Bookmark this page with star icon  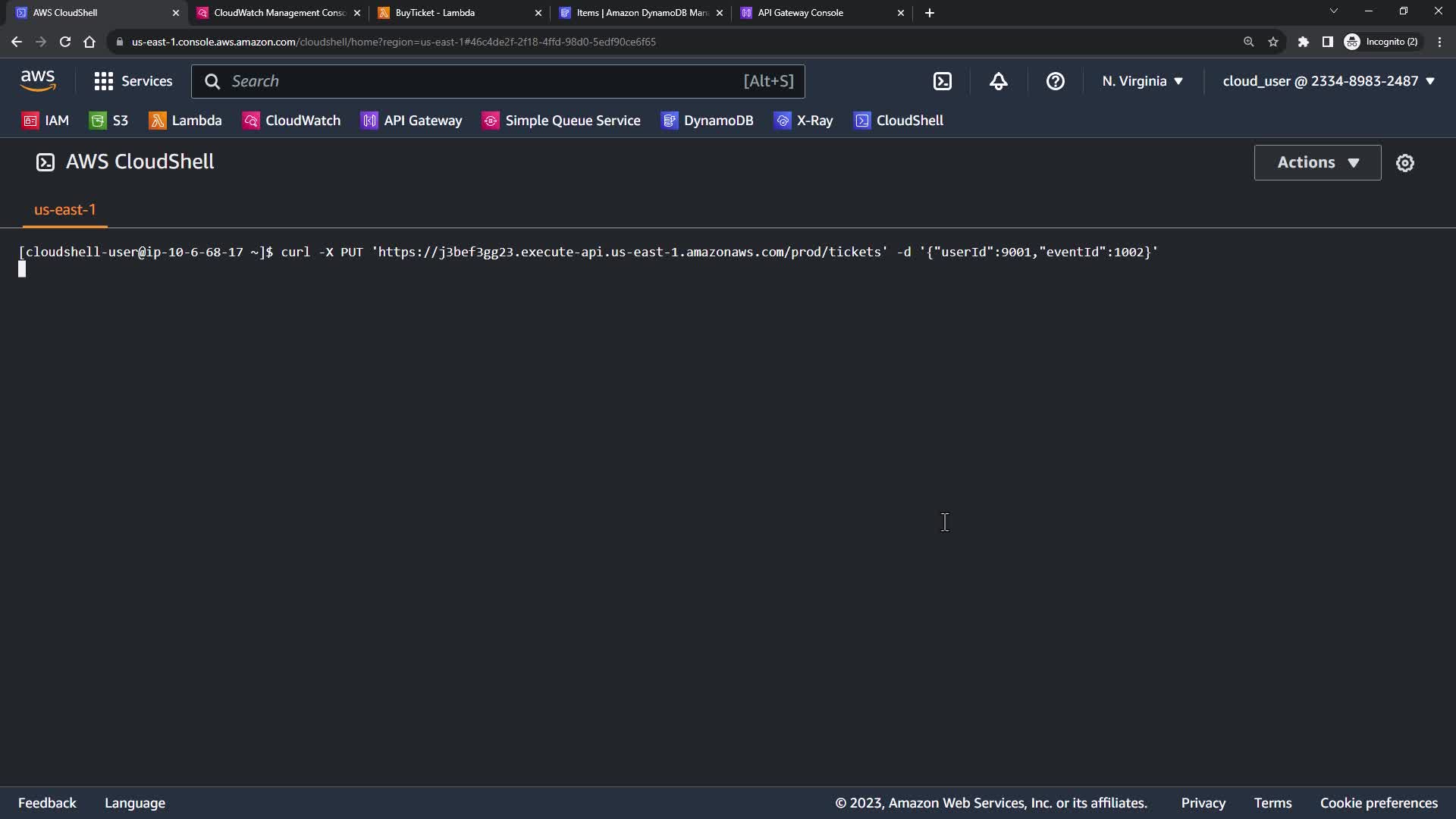[x=1273, y=42]
